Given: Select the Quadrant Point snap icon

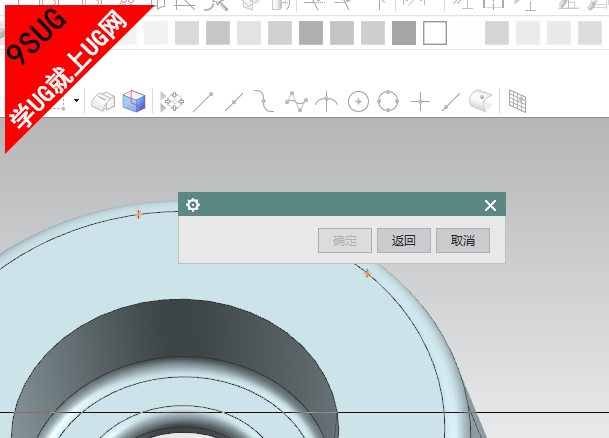Looking at the screenshot, I should click(388, 101).
